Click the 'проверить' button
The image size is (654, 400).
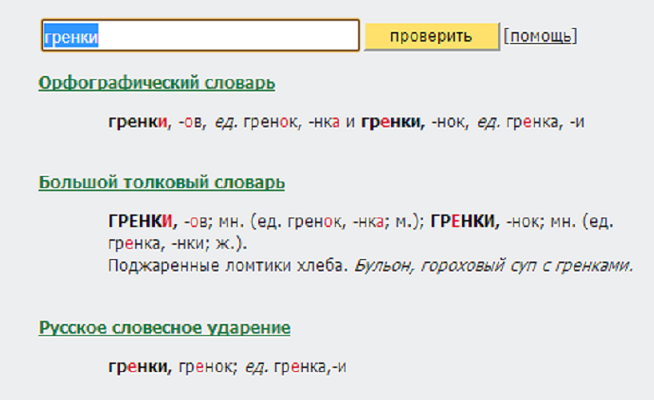point(432,37)
